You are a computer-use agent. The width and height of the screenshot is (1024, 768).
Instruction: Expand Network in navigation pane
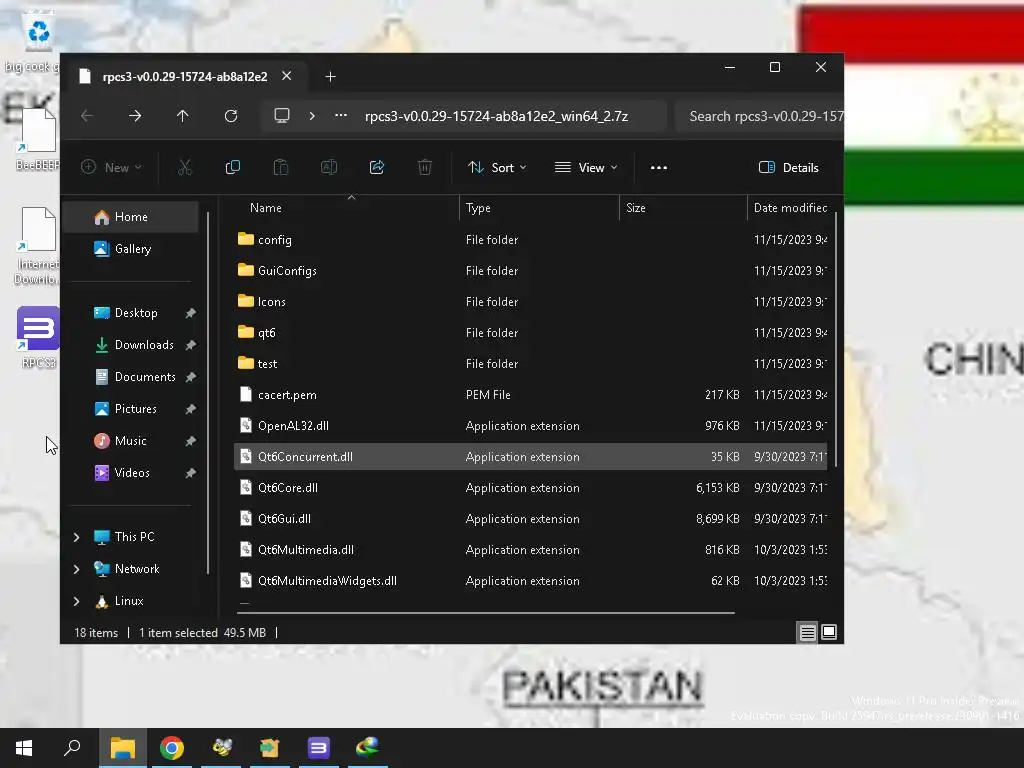tap(76, 569)
